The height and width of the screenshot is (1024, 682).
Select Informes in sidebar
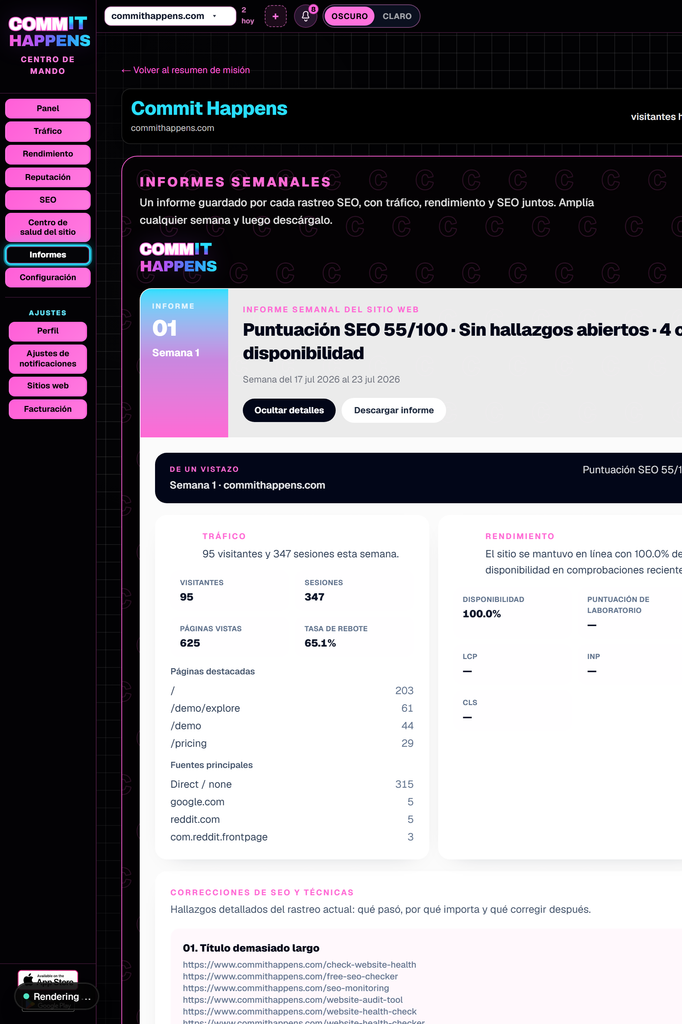click(48, 255)
